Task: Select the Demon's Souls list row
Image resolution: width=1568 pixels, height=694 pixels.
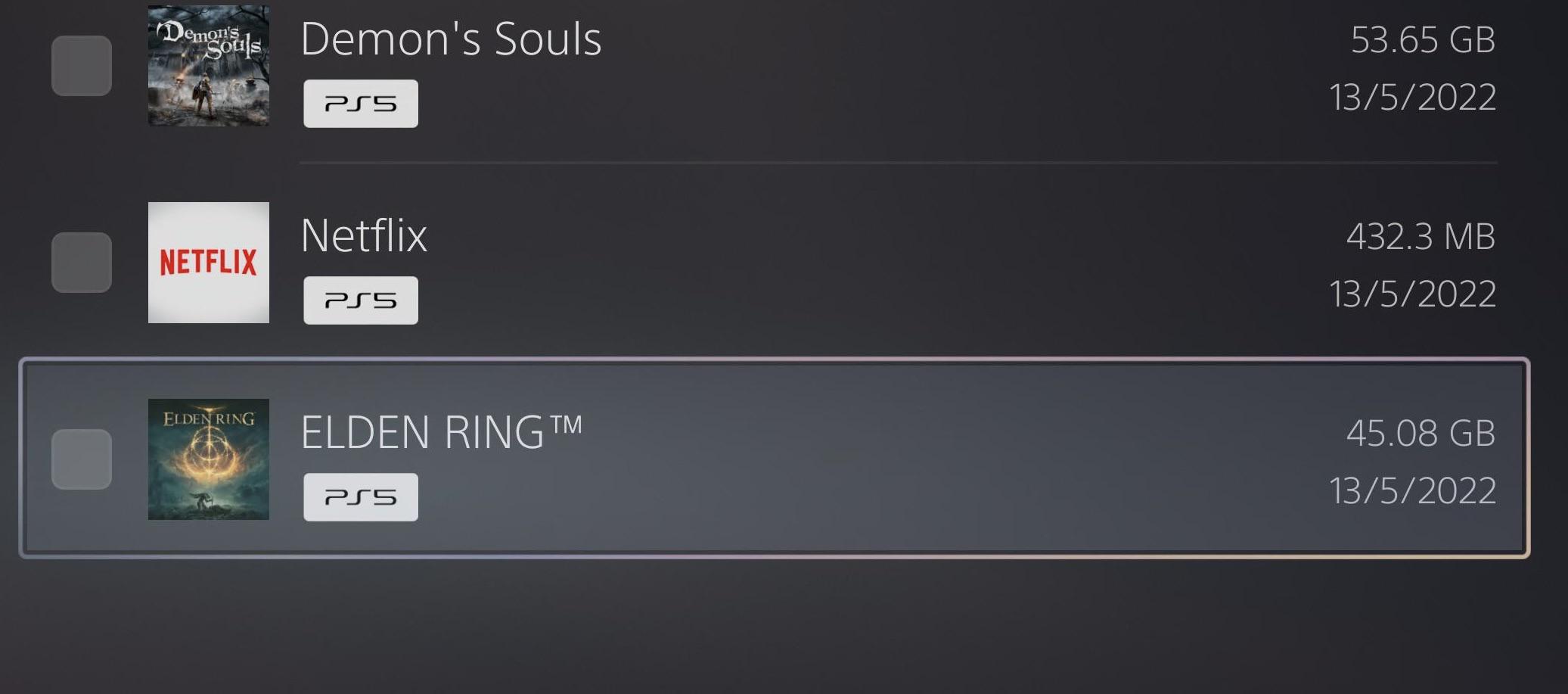Action: click(x=784, y=67)
